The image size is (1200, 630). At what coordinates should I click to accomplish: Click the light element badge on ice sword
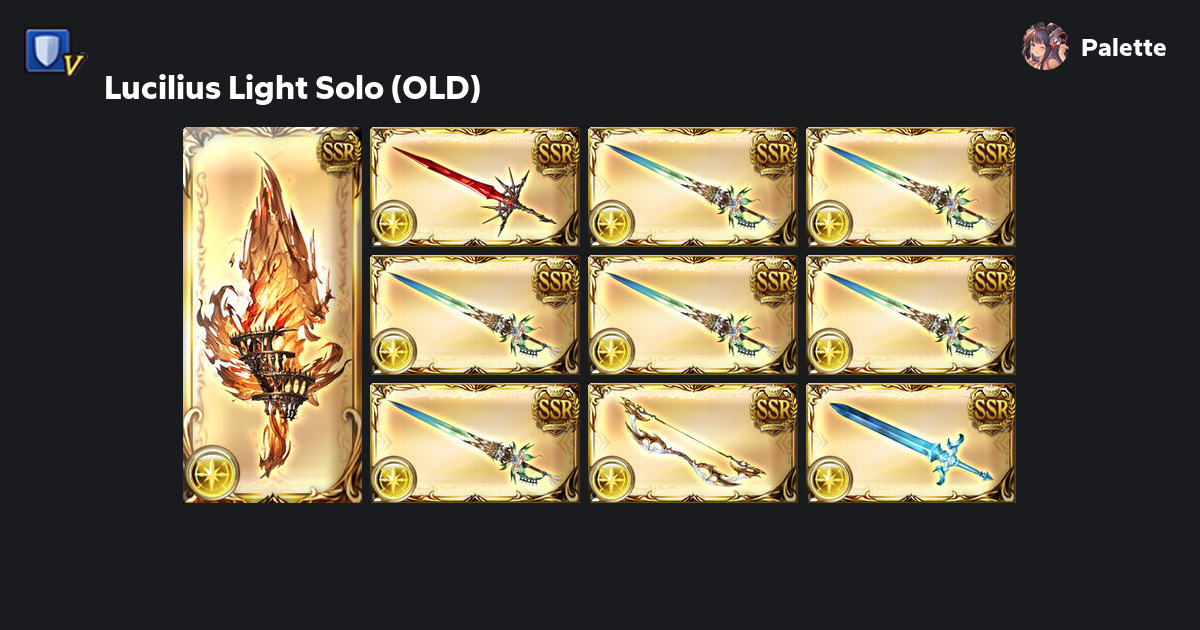[830, 479]
